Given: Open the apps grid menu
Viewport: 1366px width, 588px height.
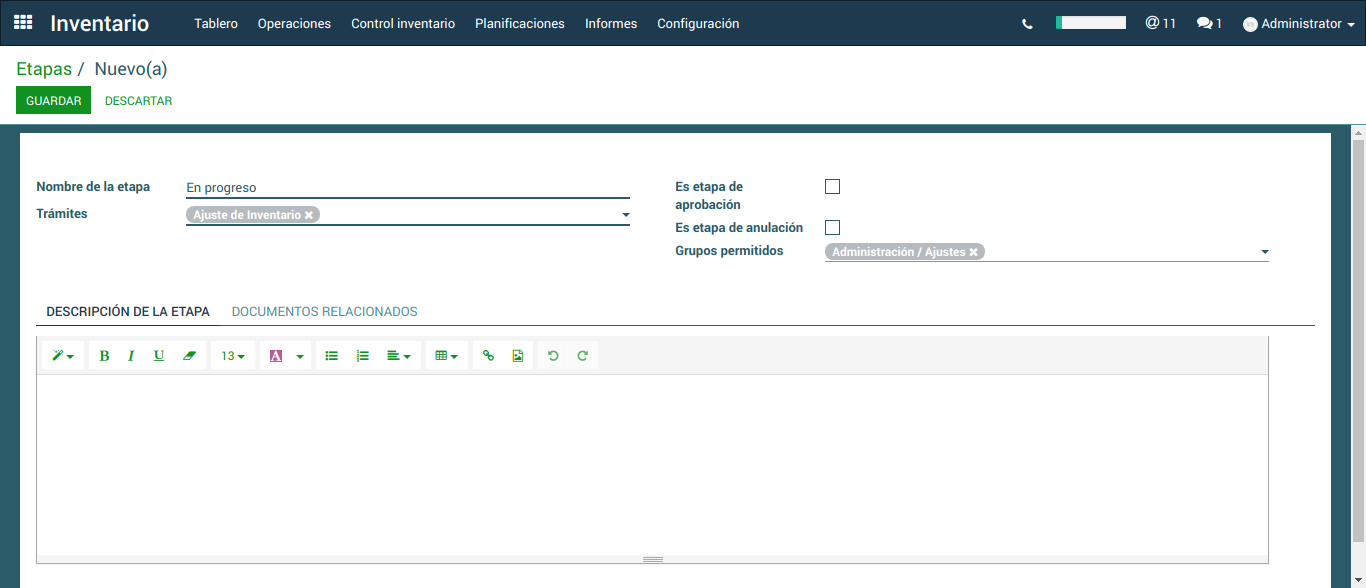Looking at the screenshot, I should [x=23, y=23].
